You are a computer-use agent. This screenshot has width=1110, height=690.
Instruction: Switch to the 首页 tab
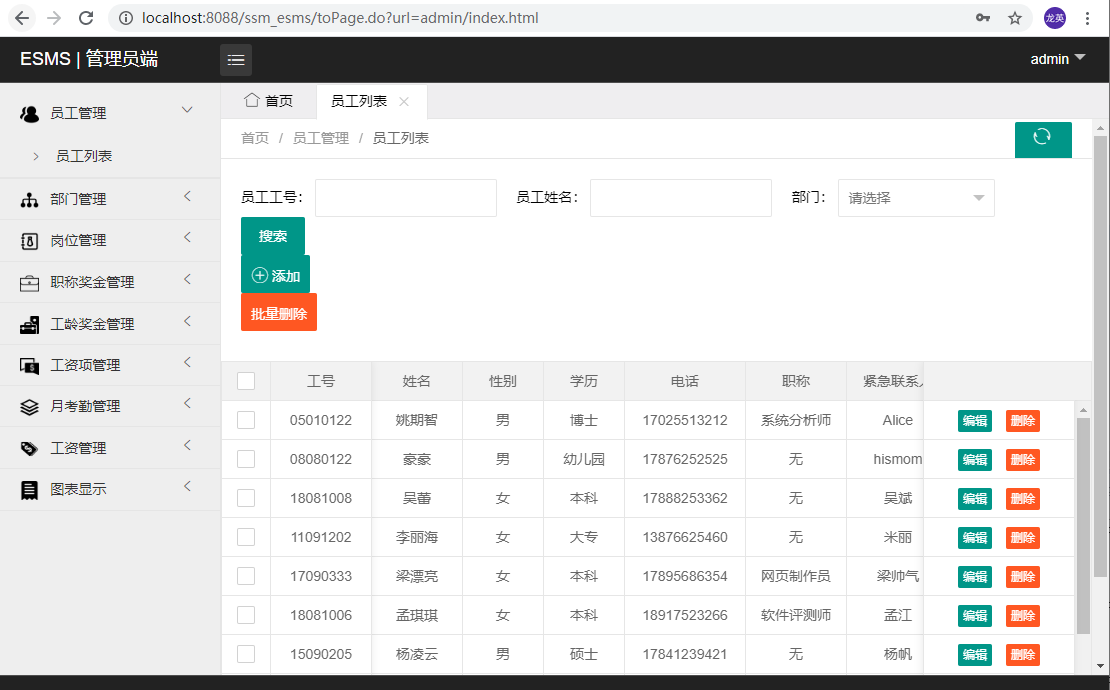click(x=269, y=101)
